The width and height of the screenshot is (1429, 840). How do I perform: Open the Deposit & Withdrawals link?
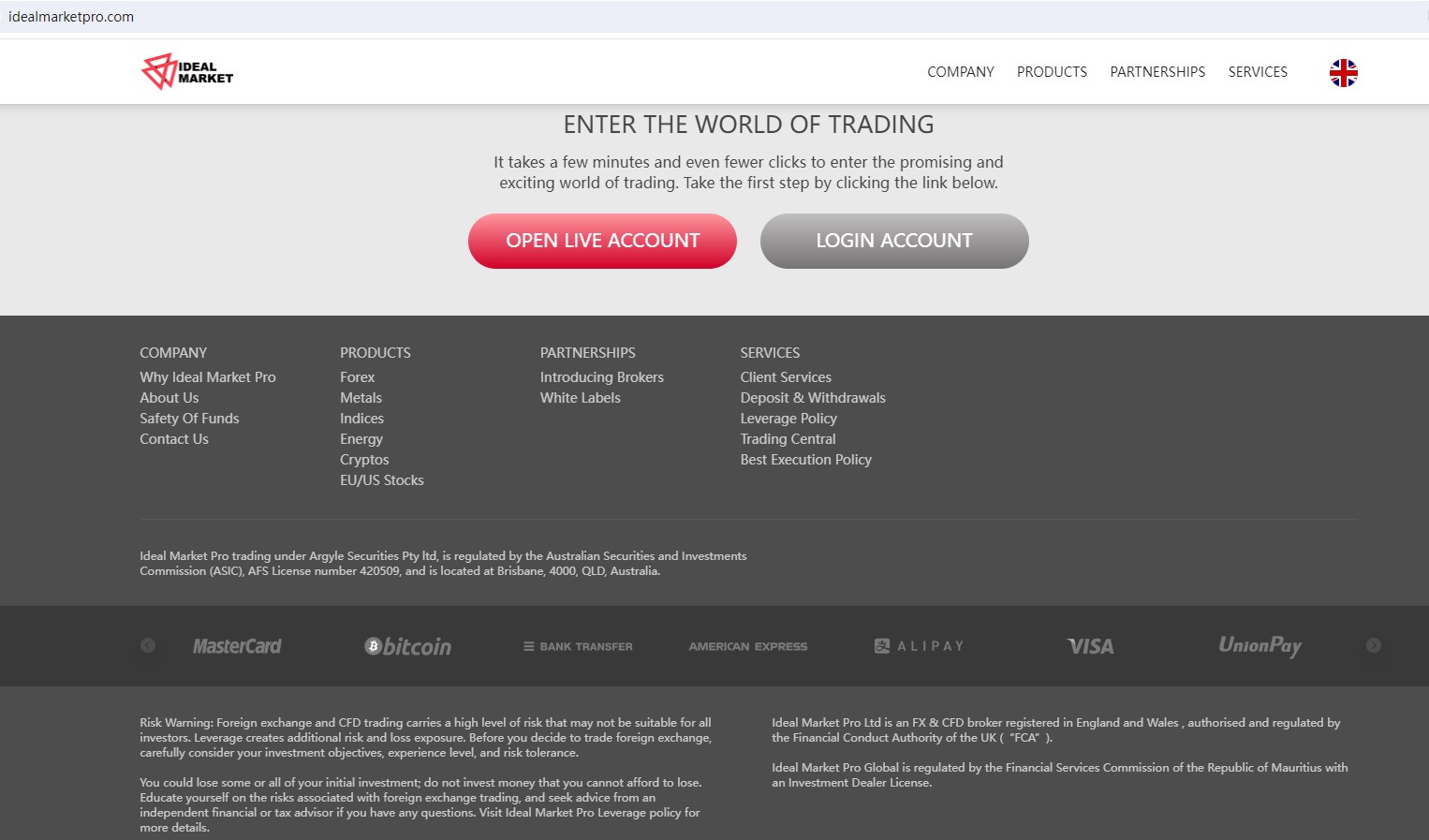coord(813,398)
